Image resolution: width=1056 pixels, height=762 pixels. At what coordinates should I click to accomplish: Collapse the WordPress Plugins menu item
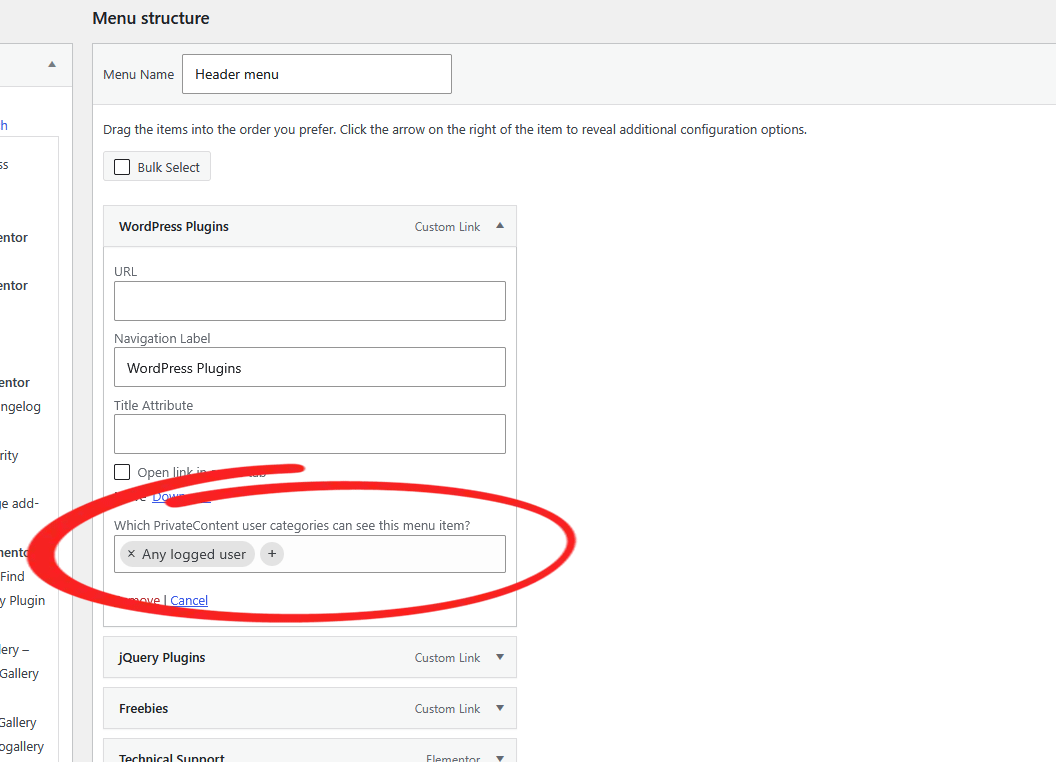tap(500, 226)
